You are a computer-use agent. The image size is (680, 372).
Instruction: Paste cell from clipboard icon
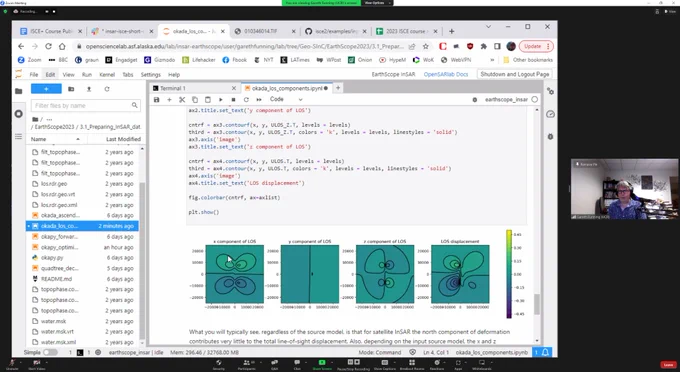click(208, 100)
